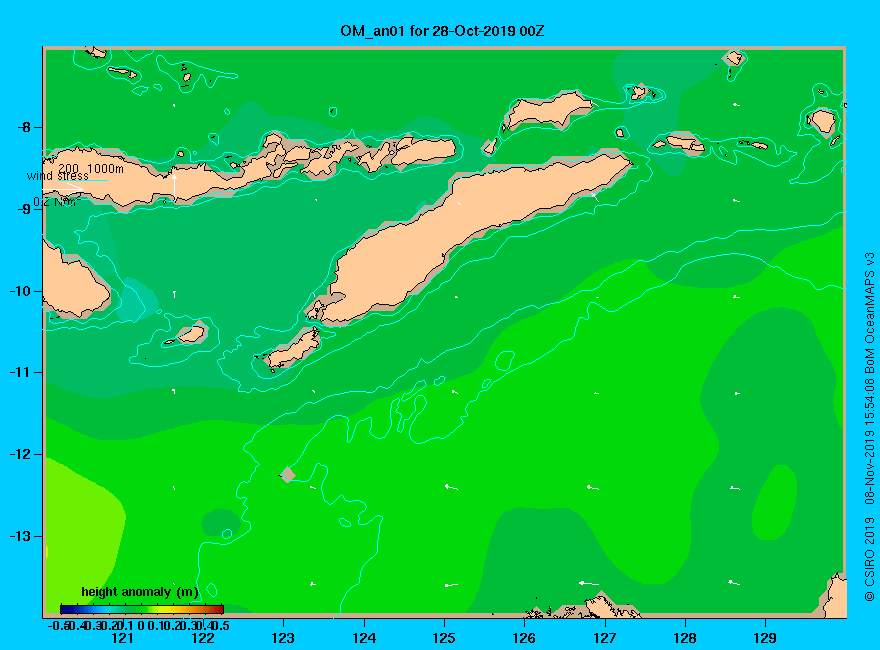
Task: Click the "127" longitude axis label
Action: coord(604,638)
